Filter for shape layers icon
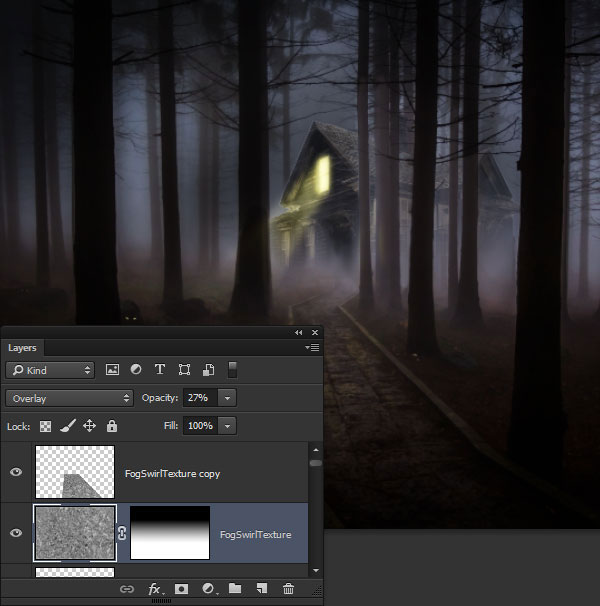Image resolution: width=600 pixels, height=606 pixels. [x=184, y=370]
